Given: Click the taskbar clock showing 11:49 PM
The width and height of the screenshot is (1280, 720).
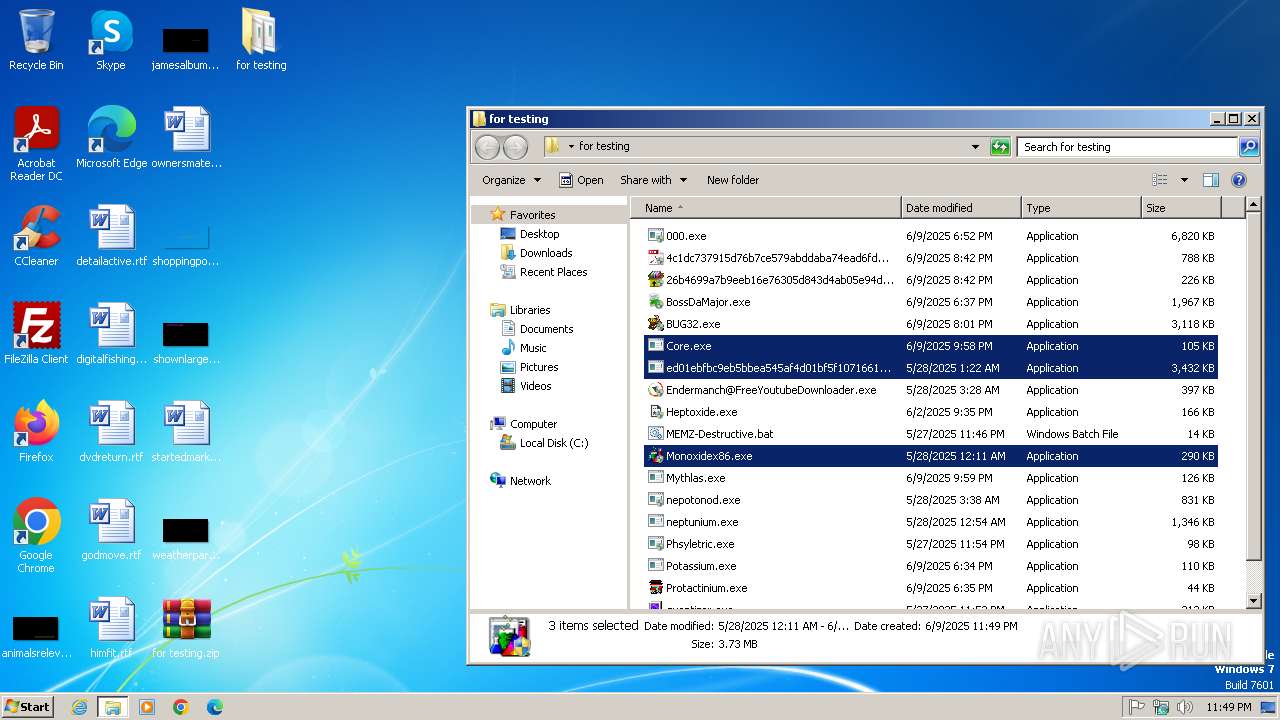Looking at the screenshot, I should click(x=1228, y=707).
